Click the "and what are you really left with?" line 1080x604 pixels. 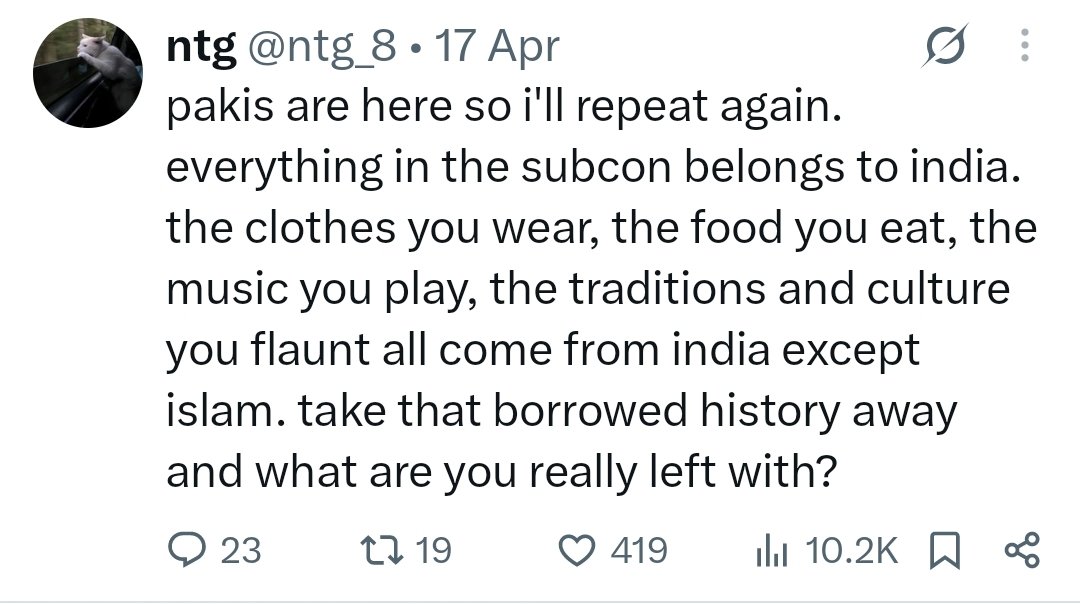point(501,472)
